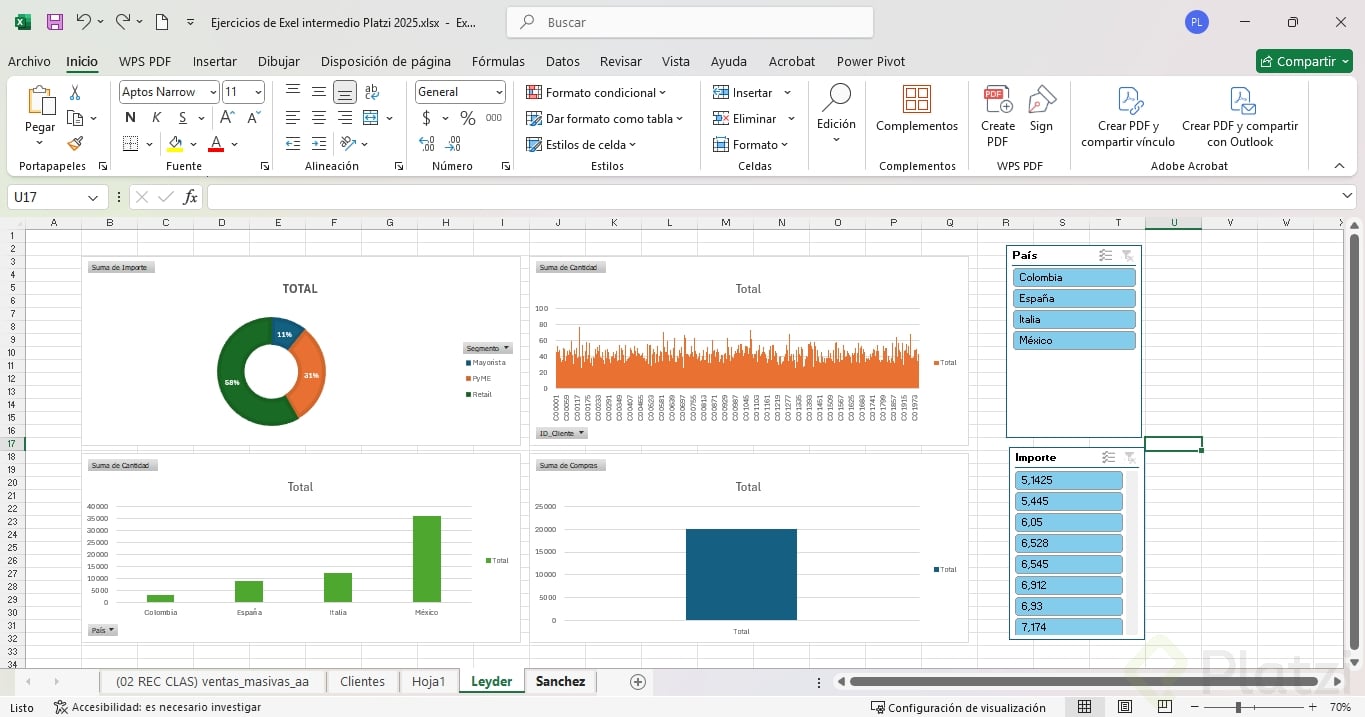The image size is (1365, 717).
Task: Toggle bold formatting (N) button
Action: point(130,118)
